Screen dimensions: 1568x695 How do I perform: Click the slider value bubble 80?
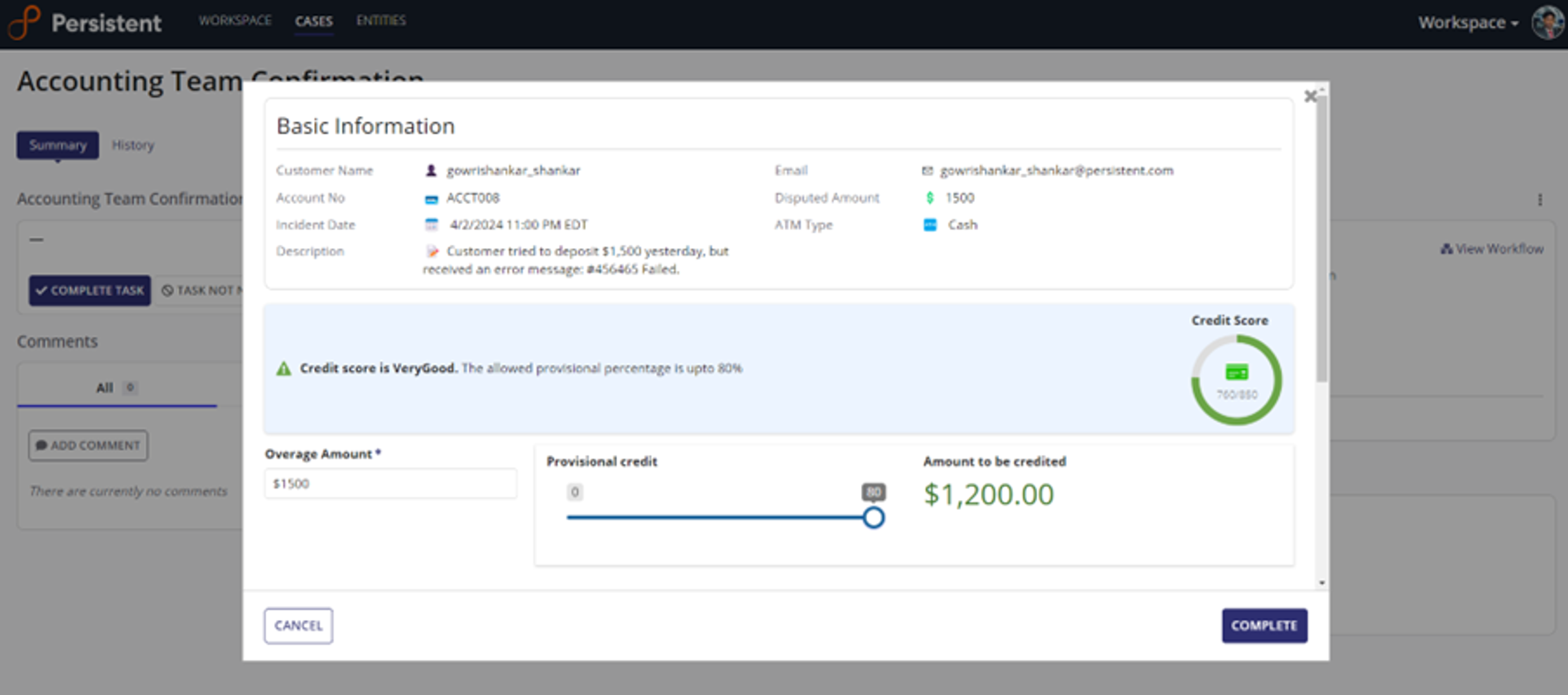point(873,492)
